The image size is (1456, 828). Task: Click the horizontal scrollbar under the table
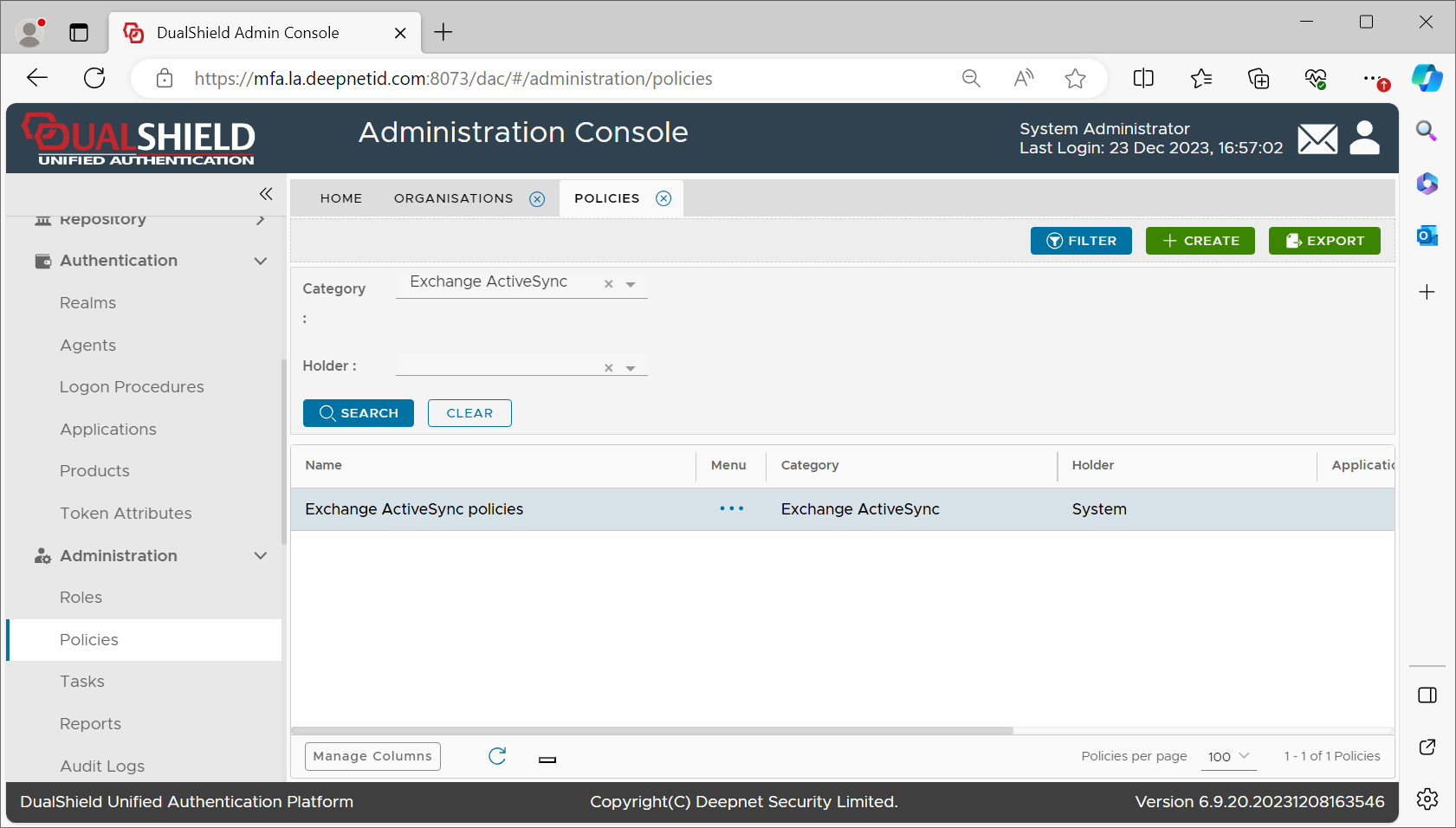coord(651,730)
